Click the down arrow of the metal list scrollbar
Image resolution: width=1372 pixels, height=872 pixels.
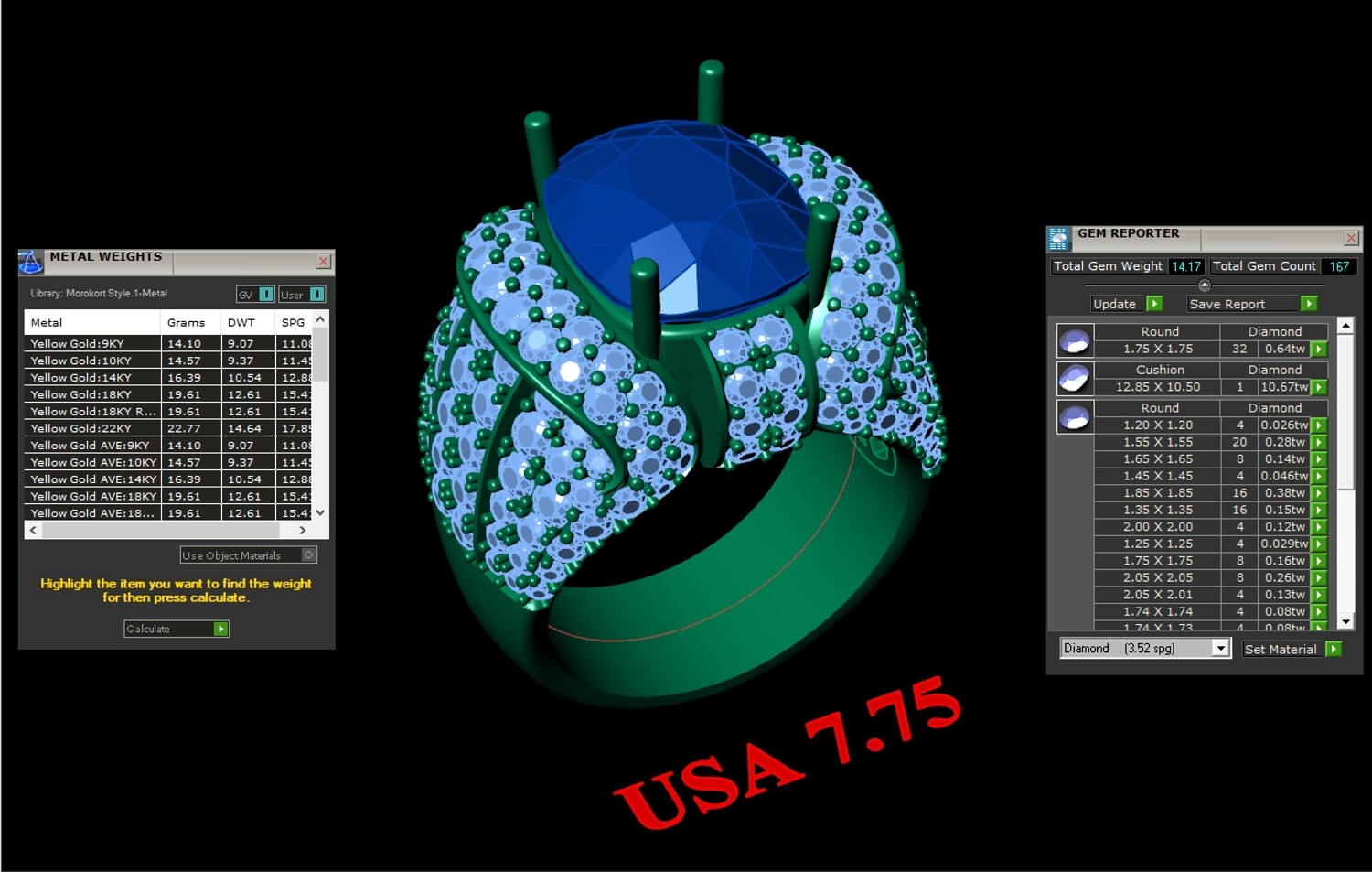pyautogui.click(x=320, y=513)
